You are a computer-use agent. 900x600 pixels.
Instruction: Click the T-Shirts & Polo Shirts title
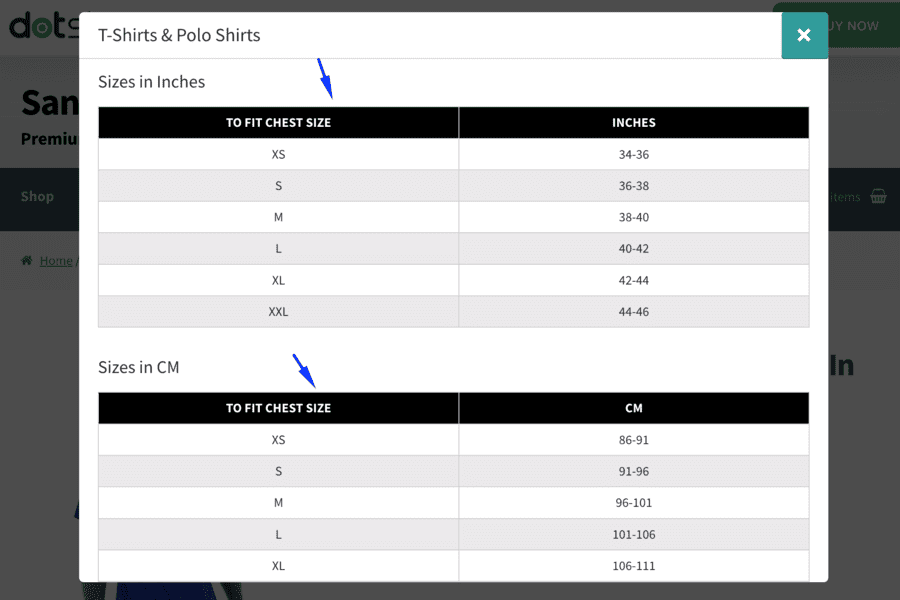point(179,35)
